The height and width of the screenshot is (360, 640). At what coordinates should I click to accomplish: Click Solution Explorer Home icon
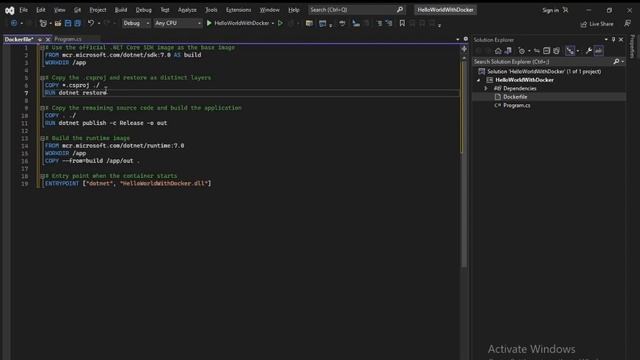498,51
